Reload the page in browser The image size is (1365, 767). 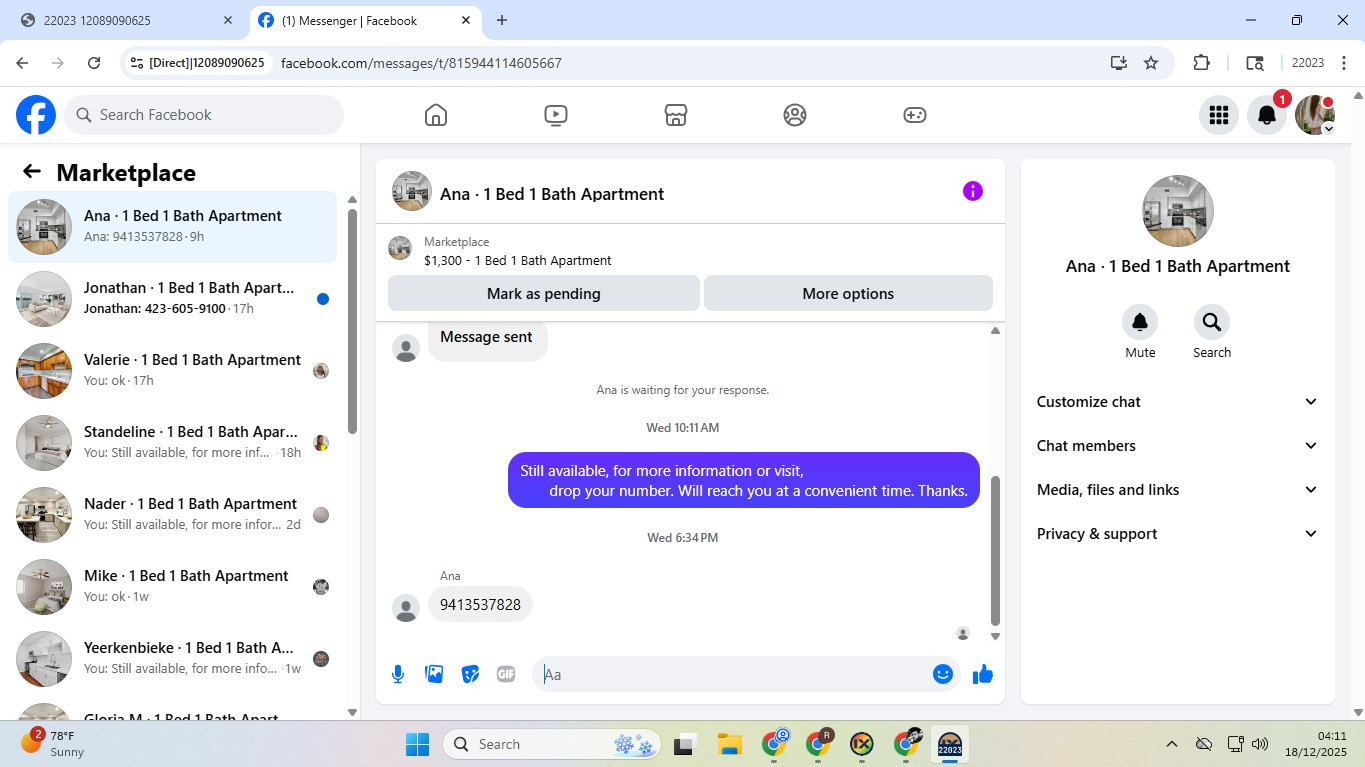[x=94, y=63]
